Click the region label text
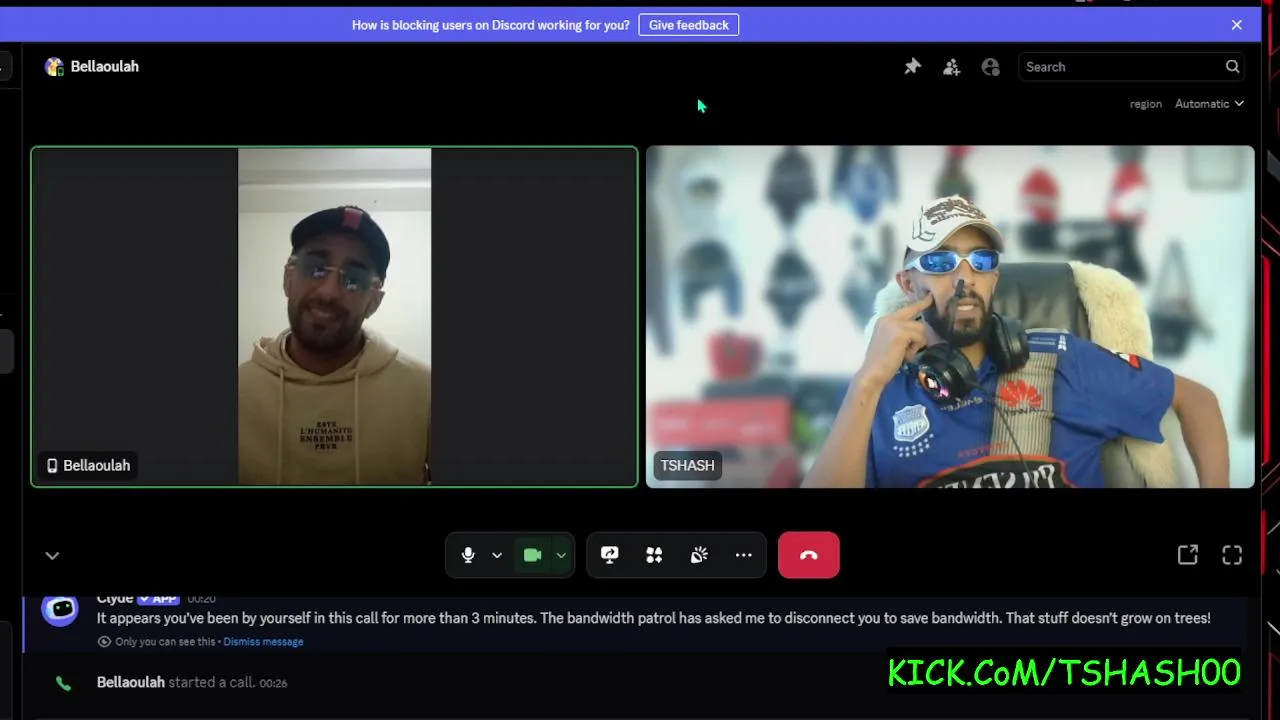 pyautogui.click(x=1146, y=104)
